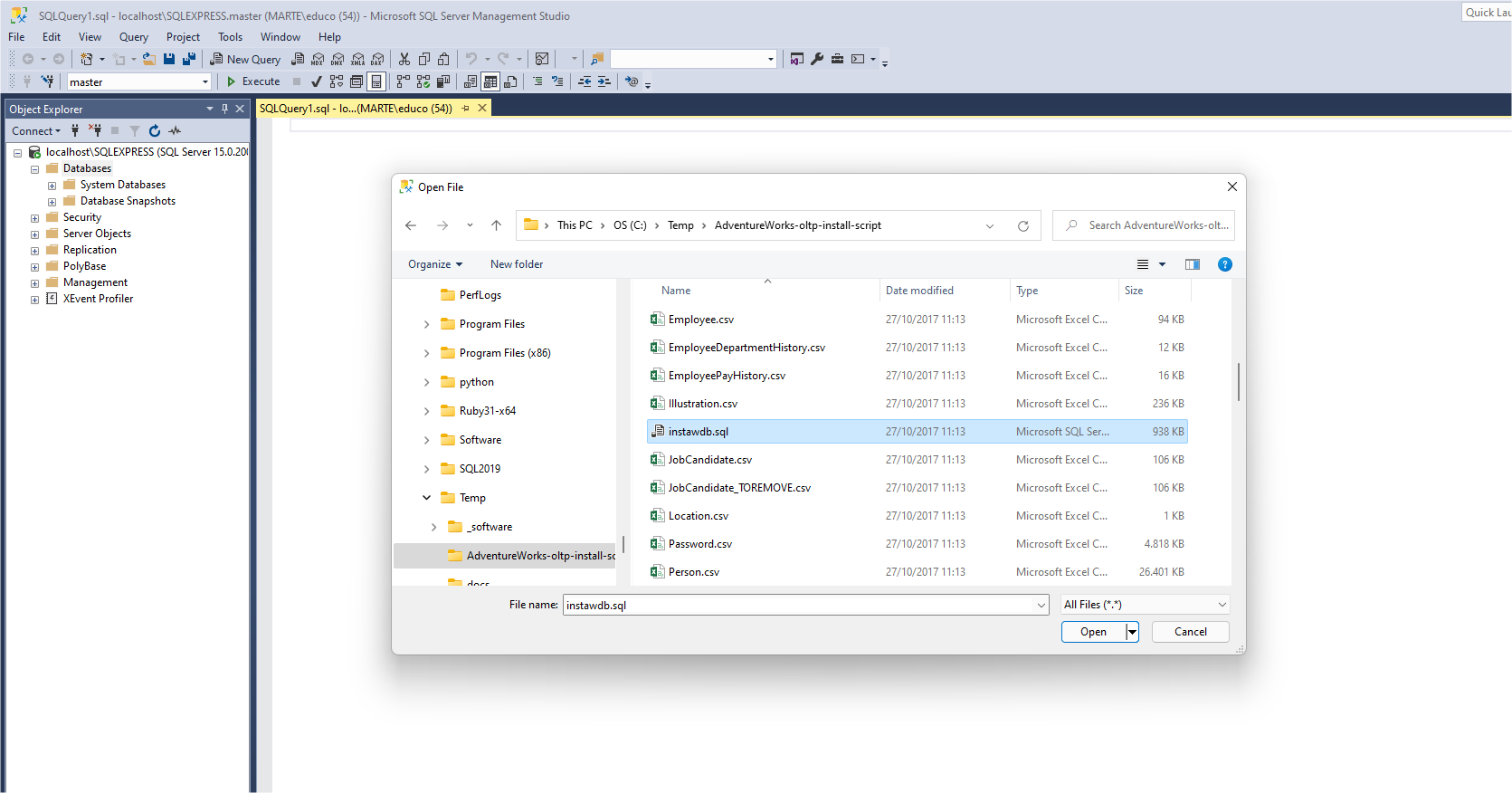Click the dialog help question icon

(x=1224, y=264)
